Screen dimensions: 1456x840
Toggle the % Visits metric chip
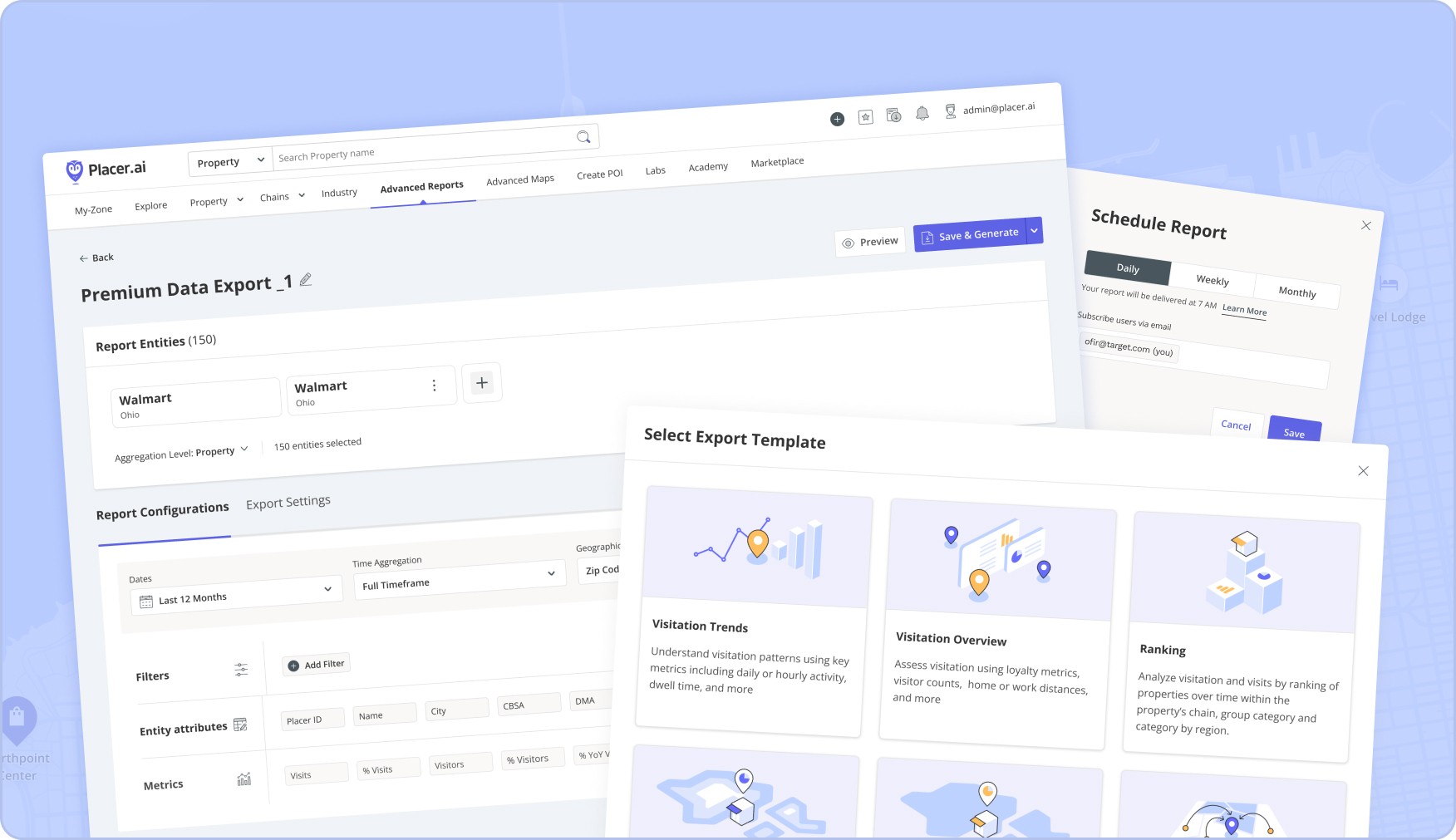(388, 768)
